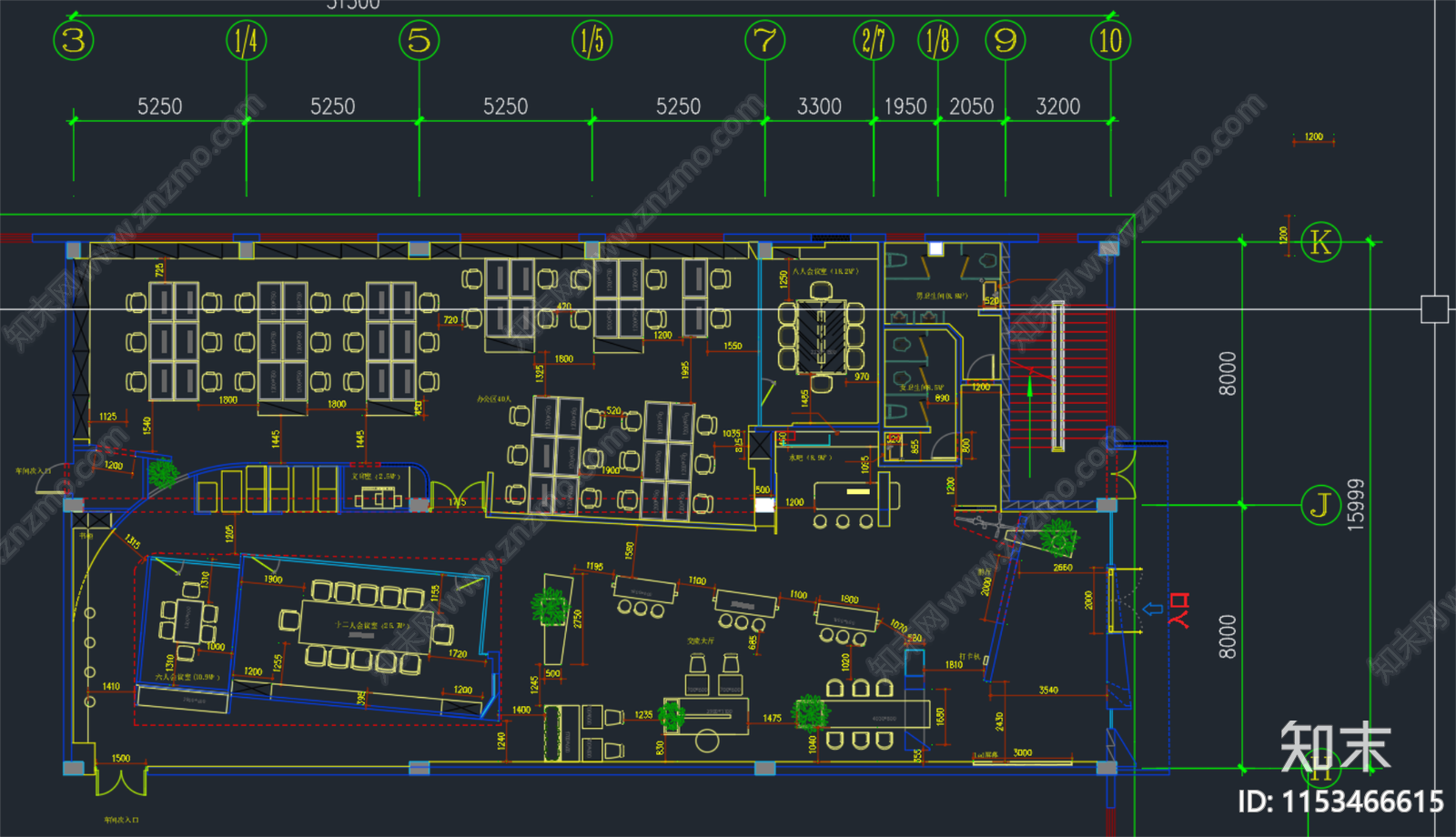Select the eight-person meeting room hatched table
1456x837 pixels.
click(821, 337)
